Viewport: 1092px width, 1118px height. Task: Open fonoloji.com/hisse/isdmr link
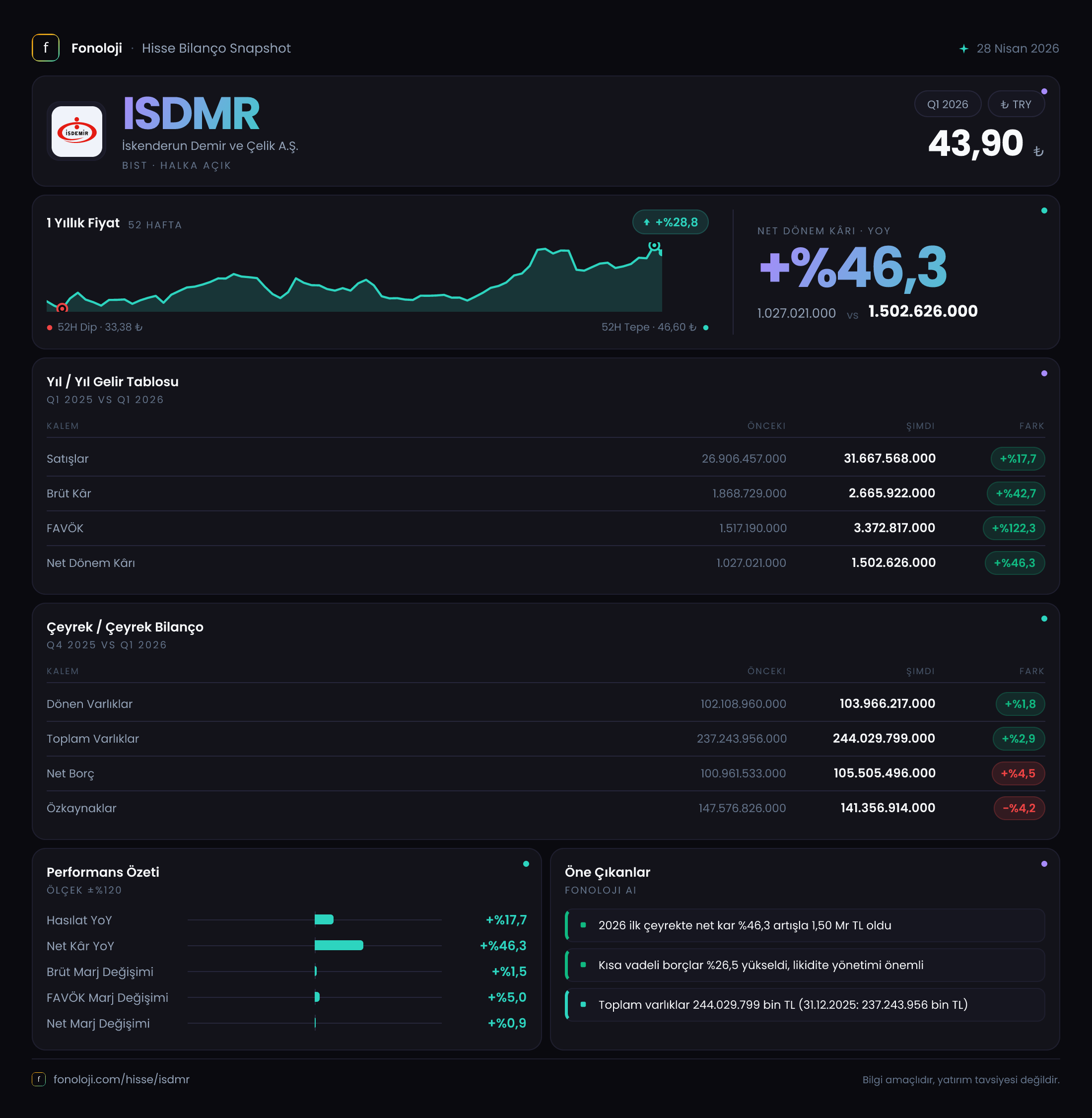(121, 1079)
